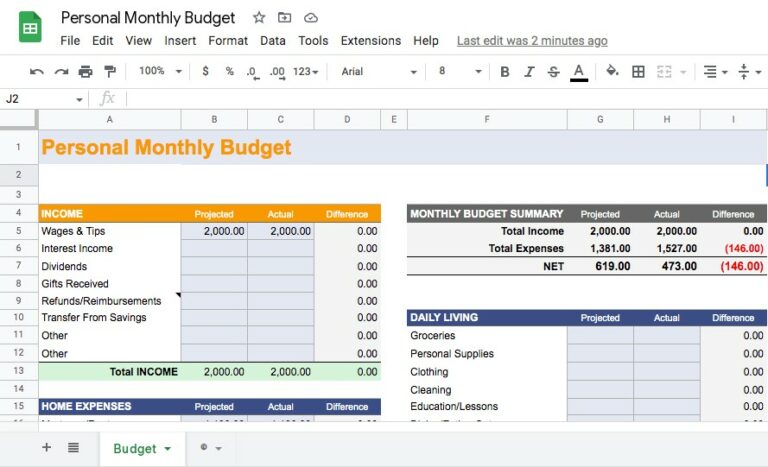The width and height of the screenshot is (768, 467).
Task: Open more number formats 123 dropdown
Action: (x=306, y=72)
